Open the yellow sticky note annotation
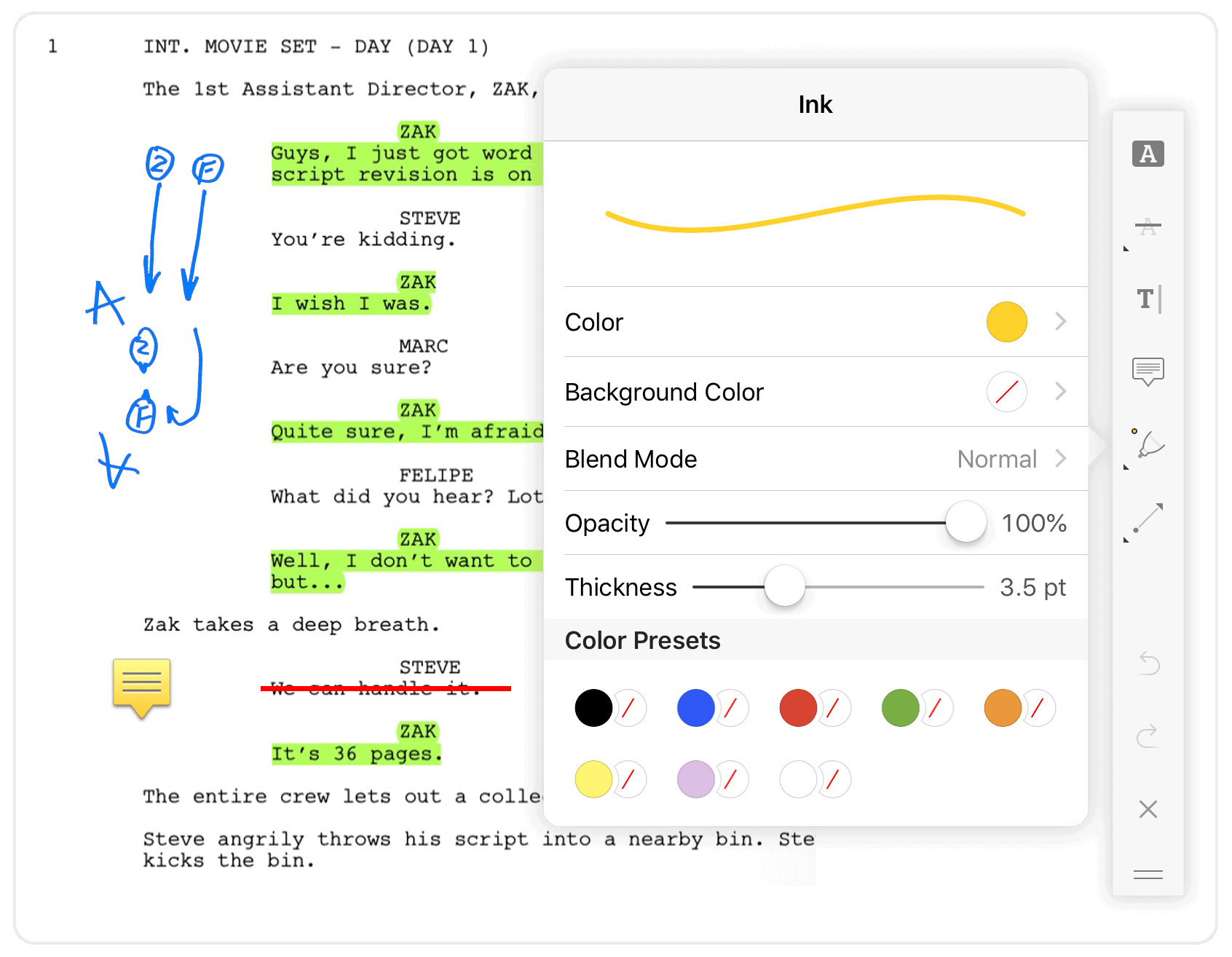The height and width of the screenshot is (957, 1232). (x=142, y=688)
